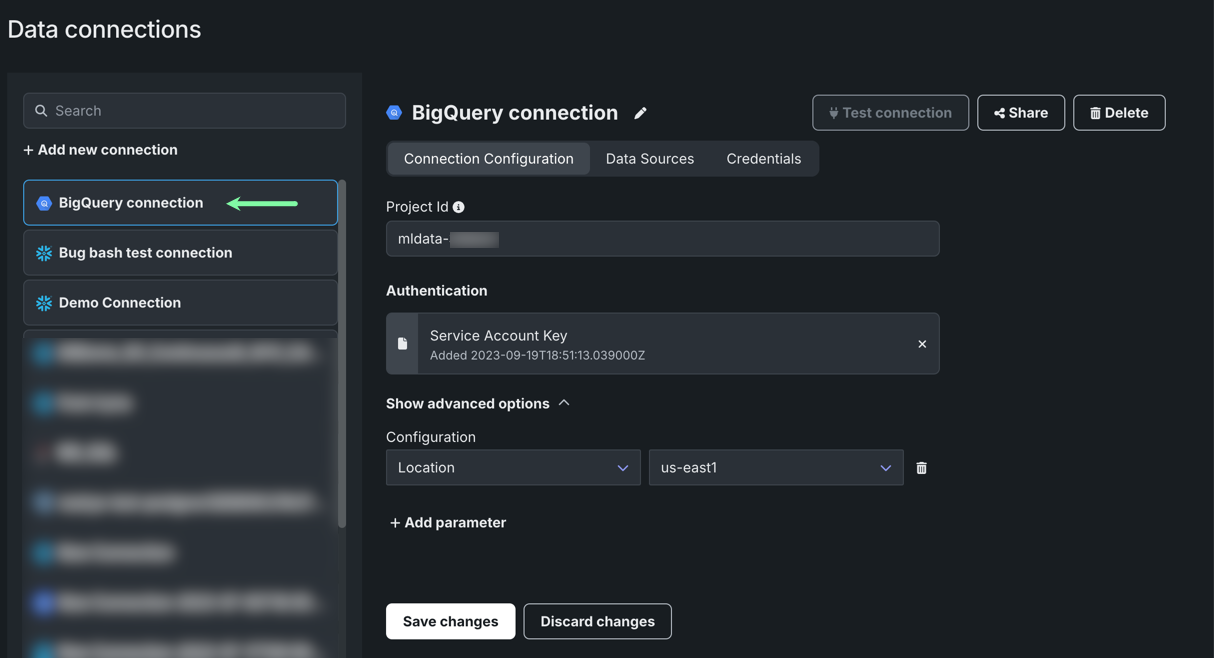Image resolution: width=1214 pixels, height=658 pixels.
Task: Click the Service Account Key file icon
Action: click(x=403, y=344)
